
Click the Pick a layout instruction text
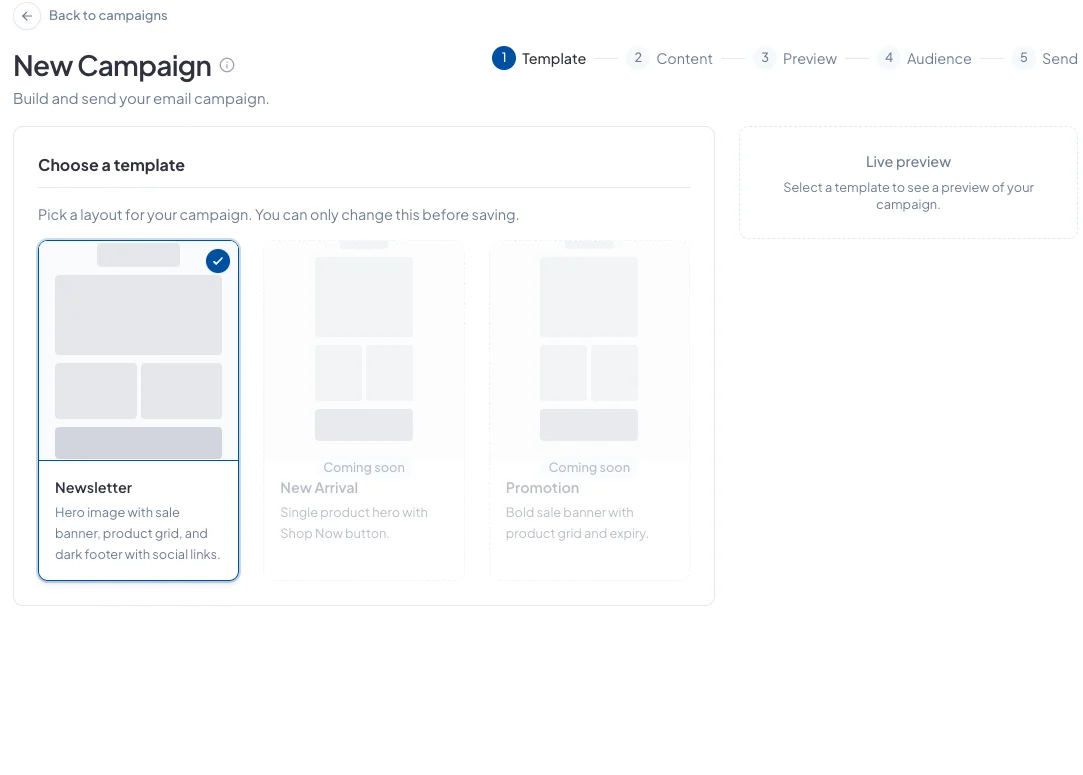[x=278, y=215]
